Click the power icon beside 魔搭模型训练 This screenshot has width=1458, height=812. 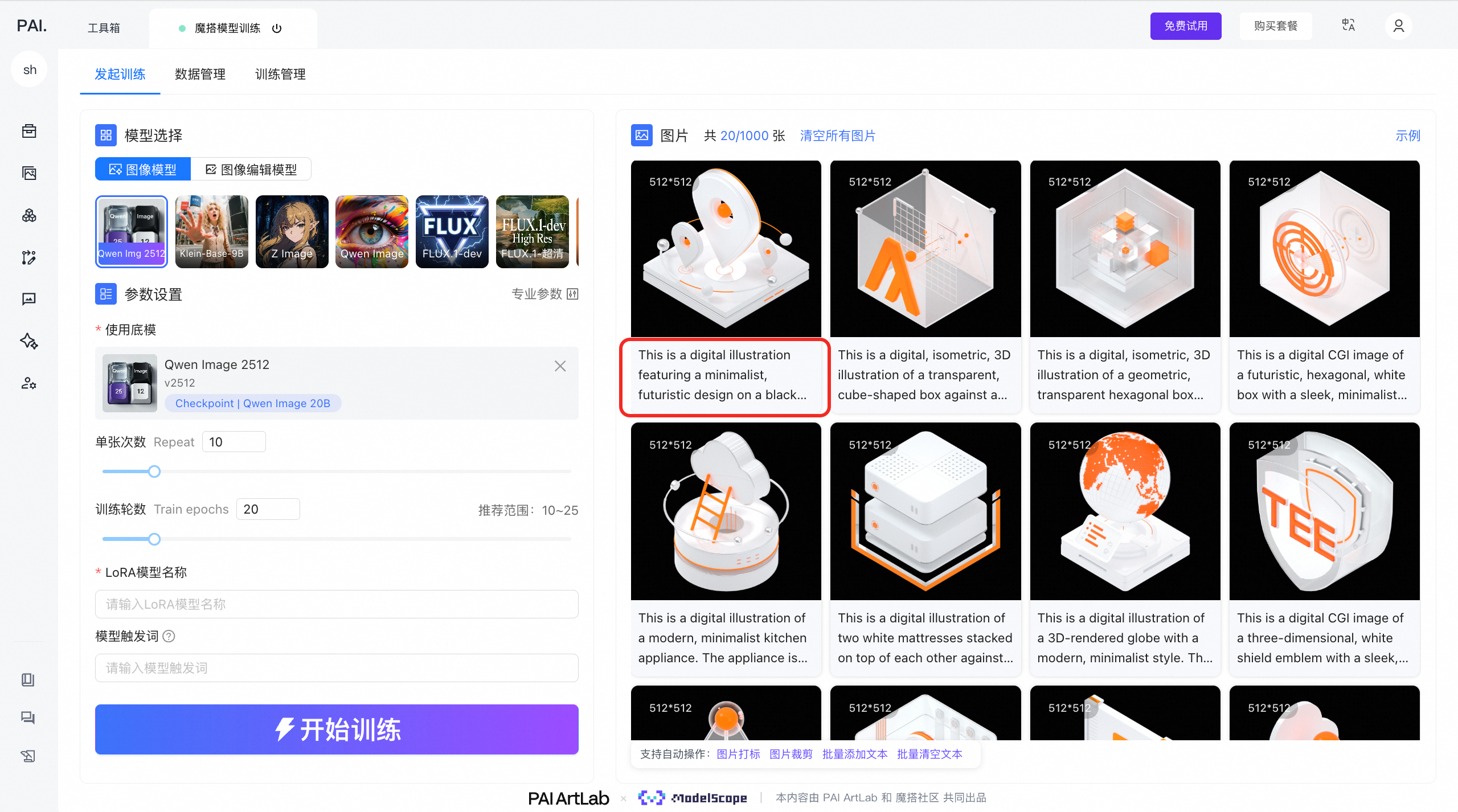277,28
